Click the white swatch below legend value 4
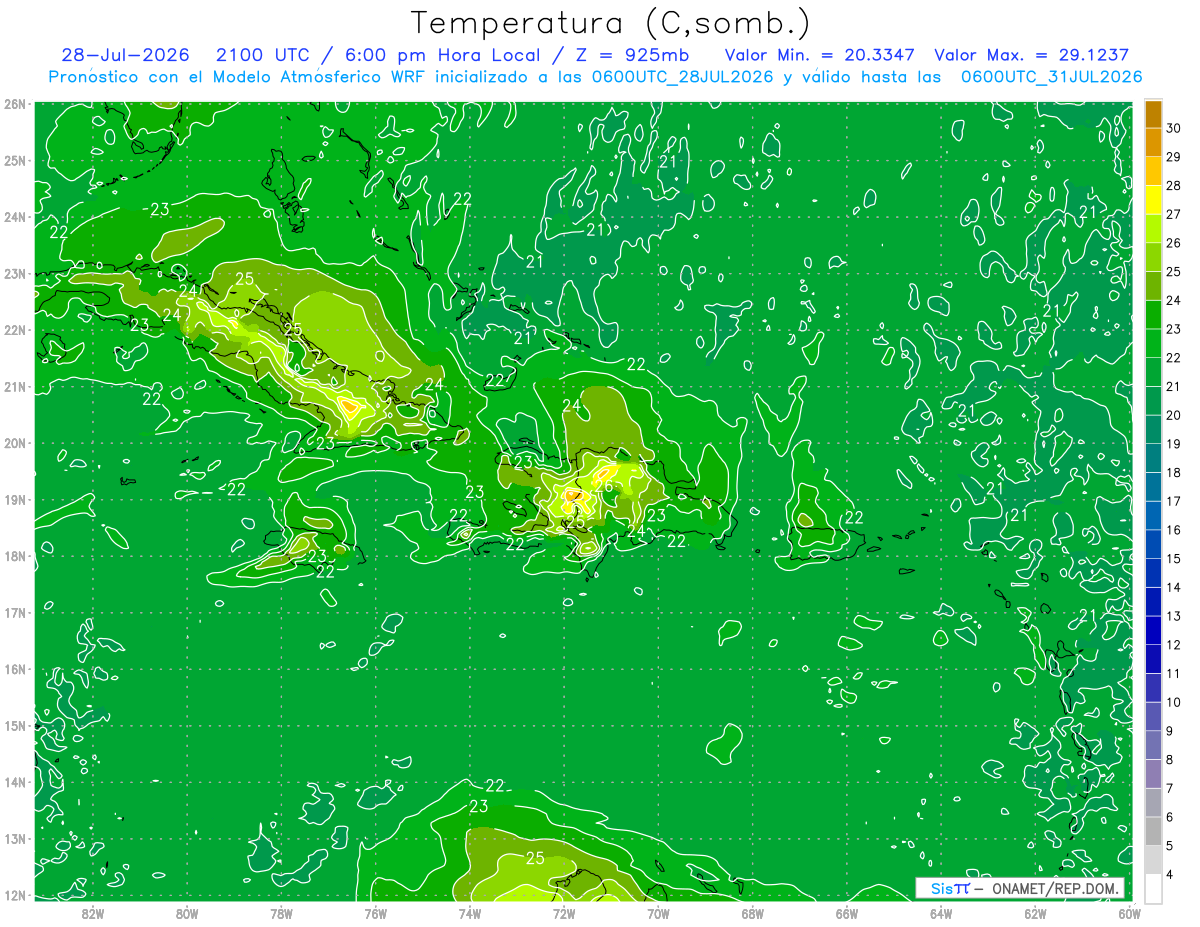The width and height of the screenshot is (1200, 927). (x=1153, y=889)
